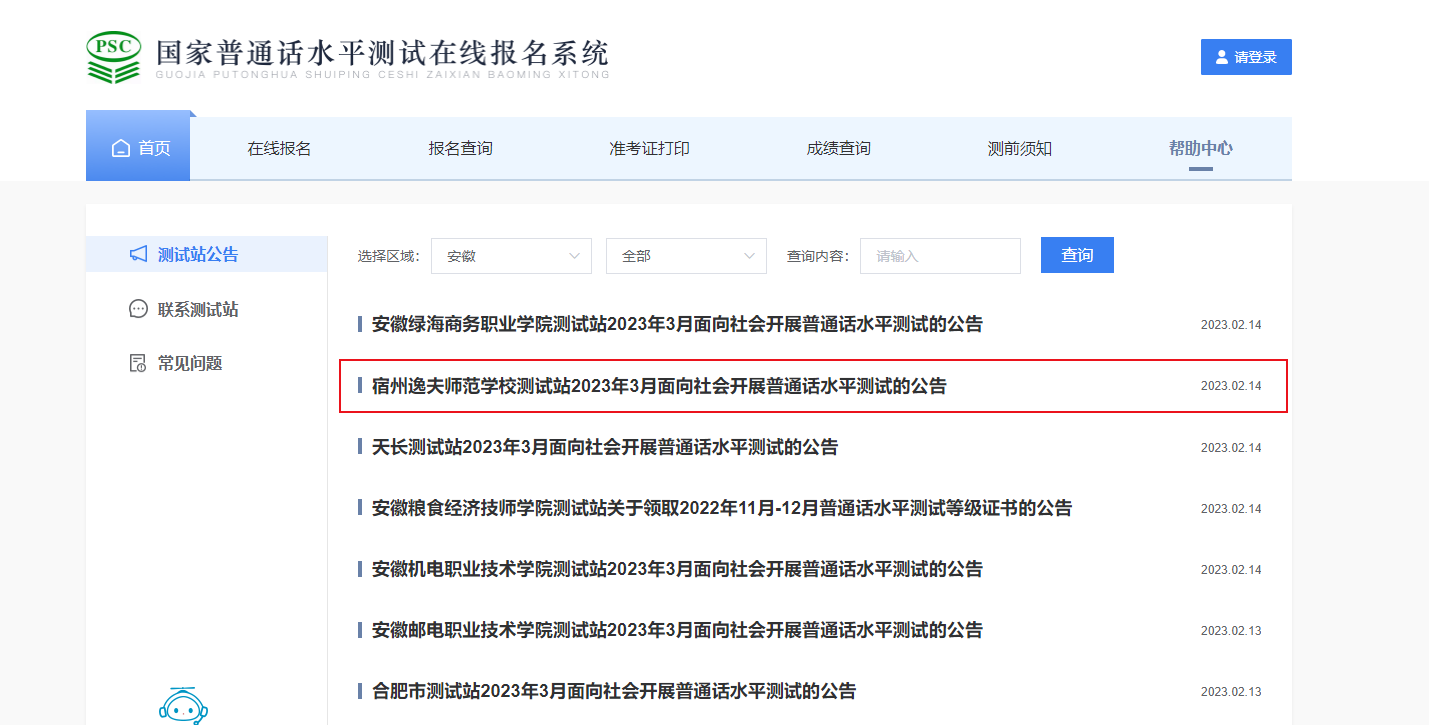Open the 安徽 region dropdown
The image size is (1429, 725).
coord(511,256)
